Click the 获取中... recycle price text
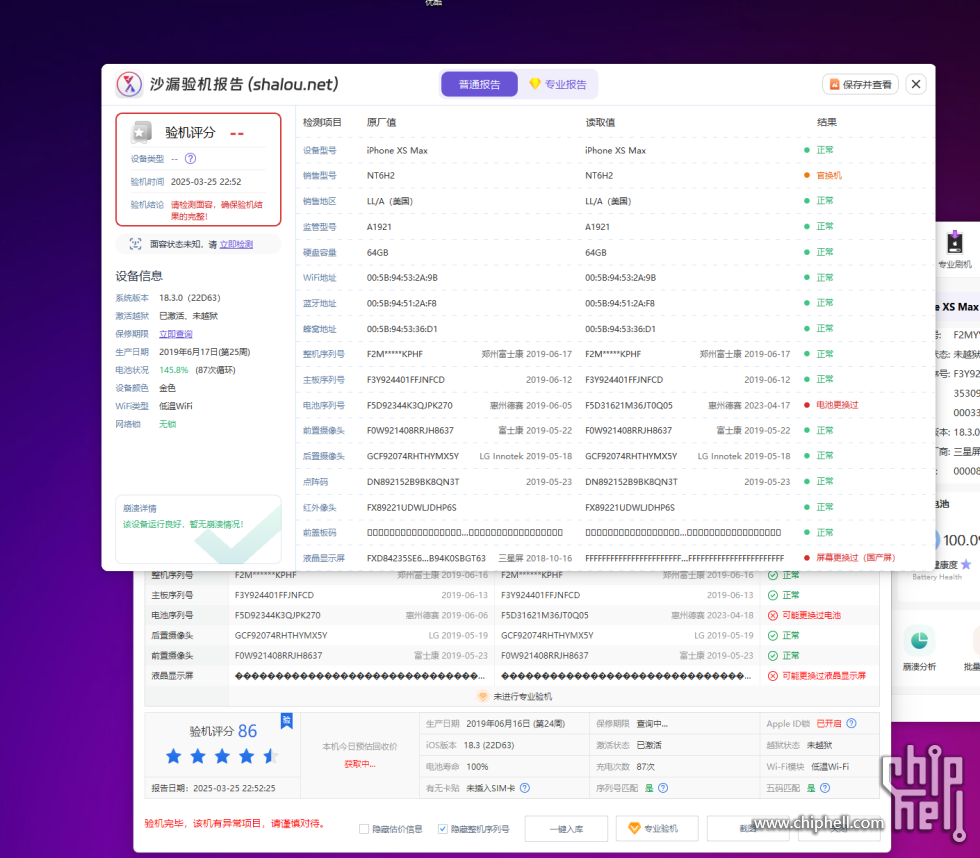 (359, 764)
